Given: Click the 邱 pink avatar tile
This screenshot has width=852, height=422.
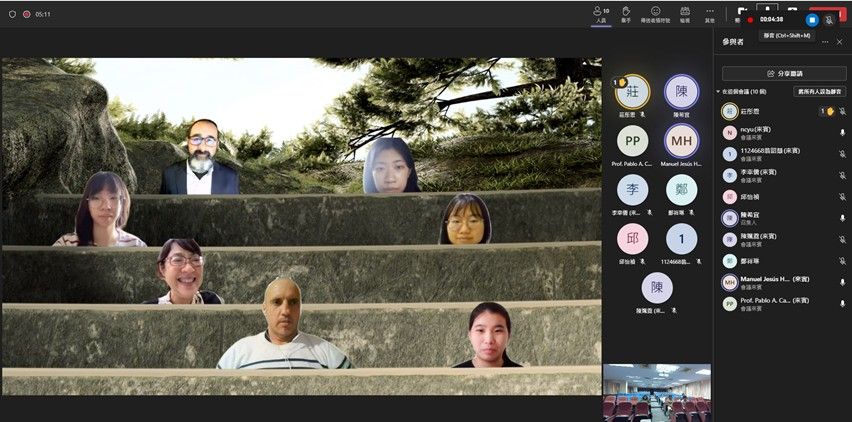Looking at the screenshot, I should pyautogui.click(x=632, y=239).
